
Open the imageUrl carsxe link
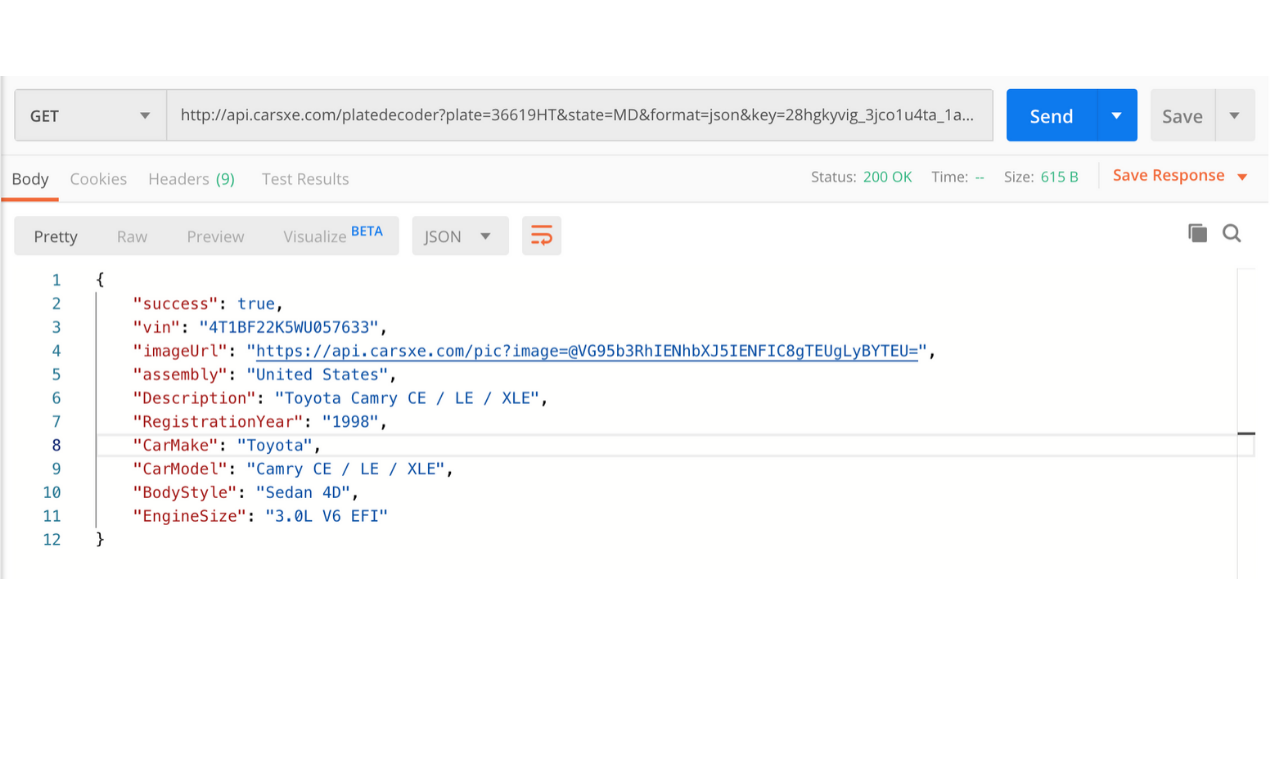pyautogui.click(x=587, y=351)
